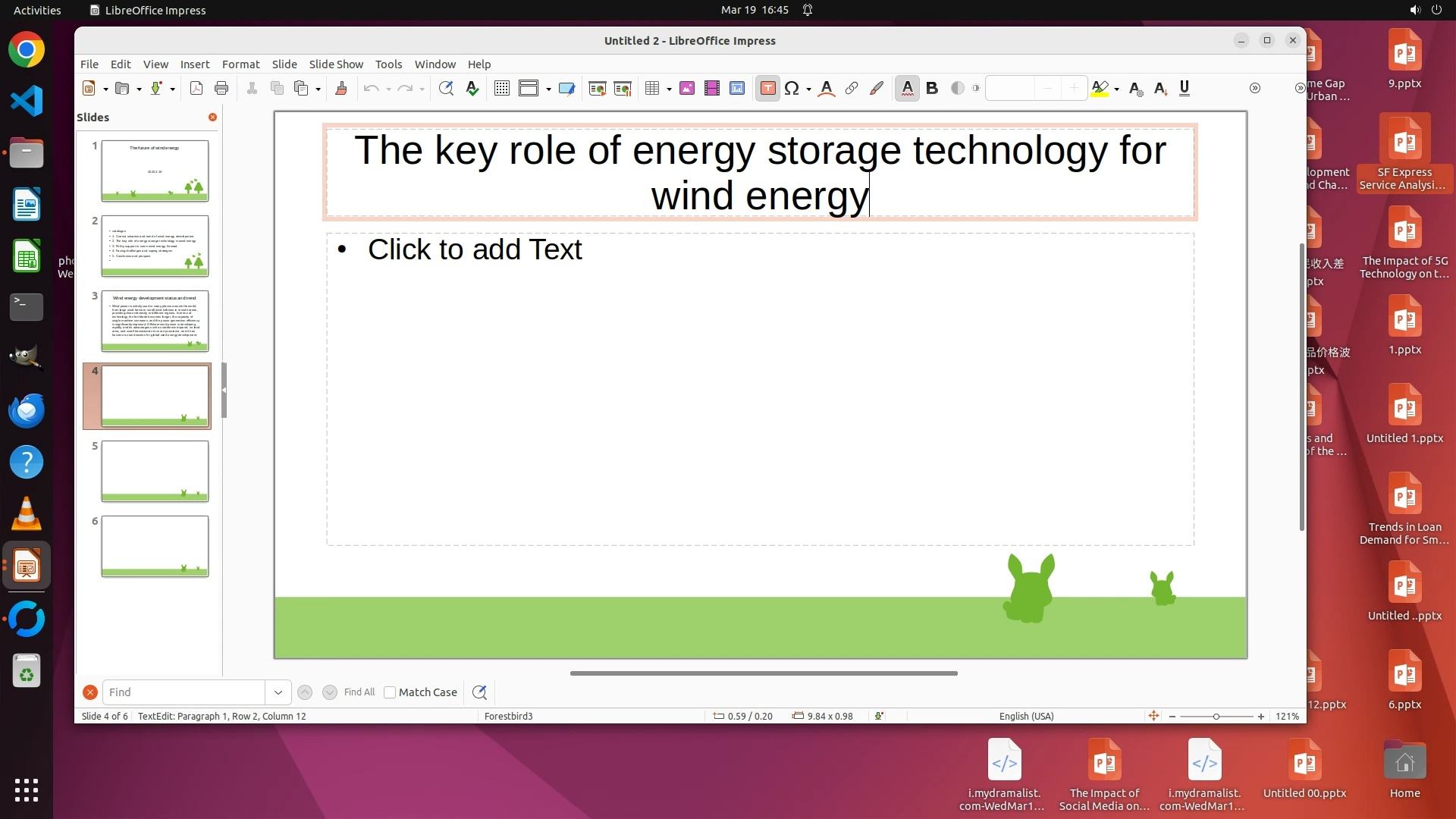
Task: Select slide 3 thumbnail
Action: click(155, 321)
